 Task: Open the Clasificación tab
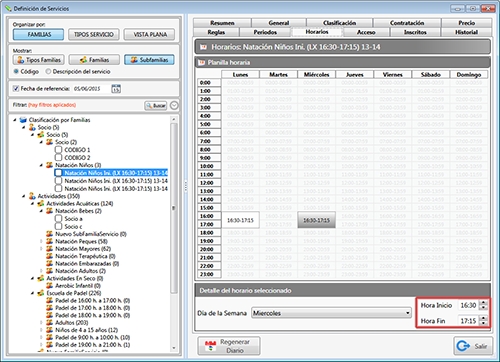tap(339, 23)
